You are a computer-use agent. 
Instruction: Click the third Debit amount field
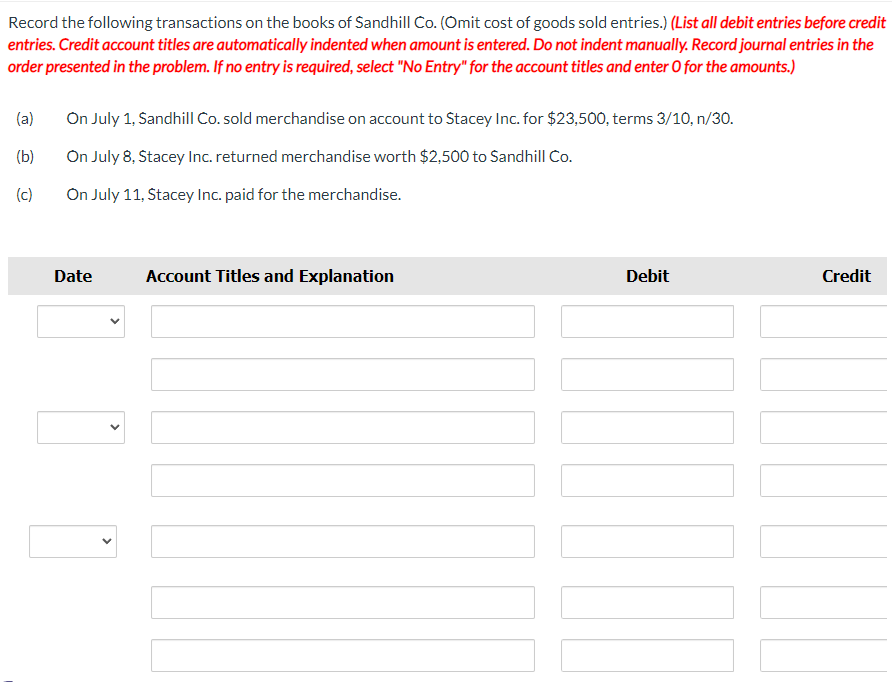[x=647, y=427]
